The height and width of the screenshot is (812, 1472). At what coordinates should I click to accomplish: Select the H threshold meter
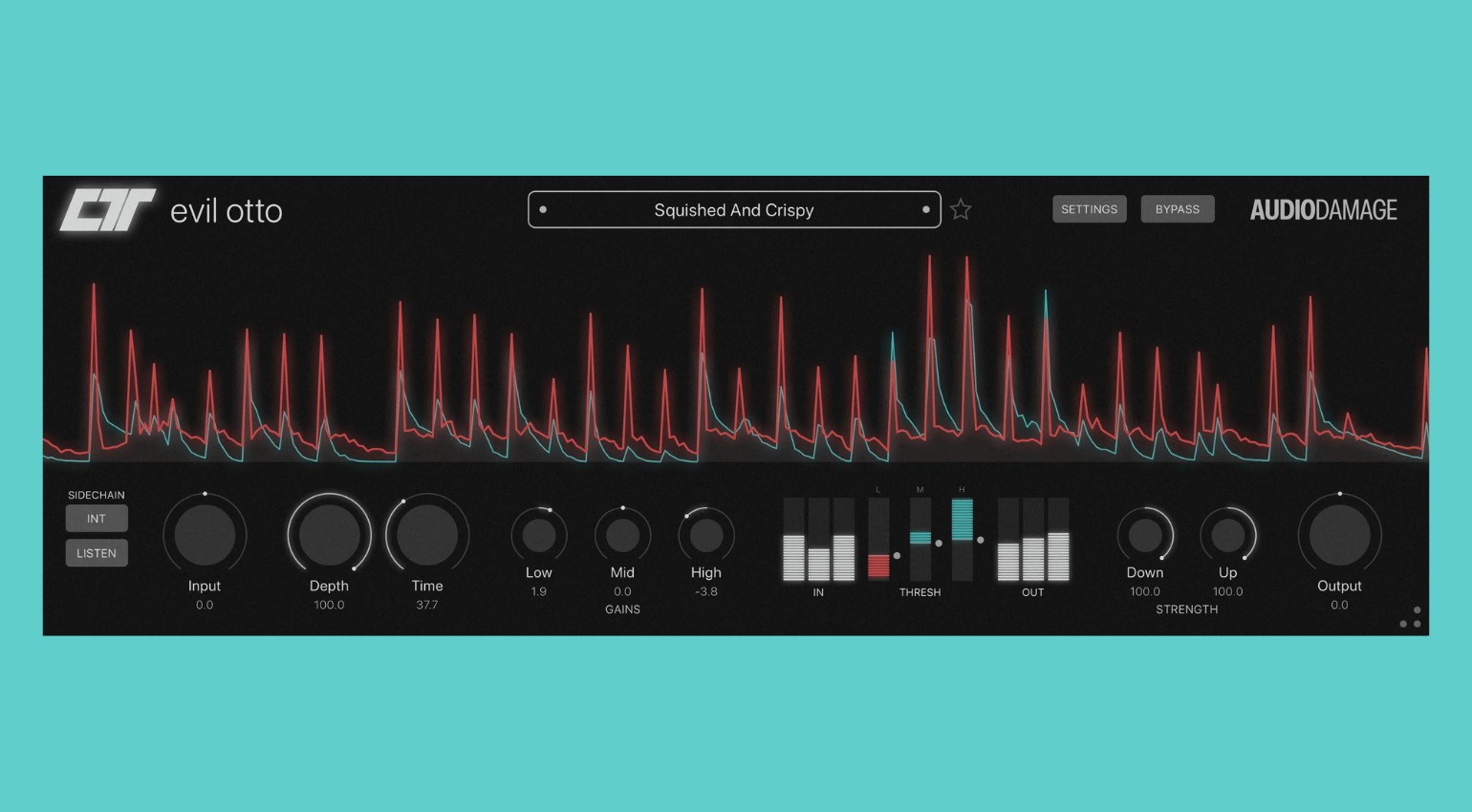[962, 540]
